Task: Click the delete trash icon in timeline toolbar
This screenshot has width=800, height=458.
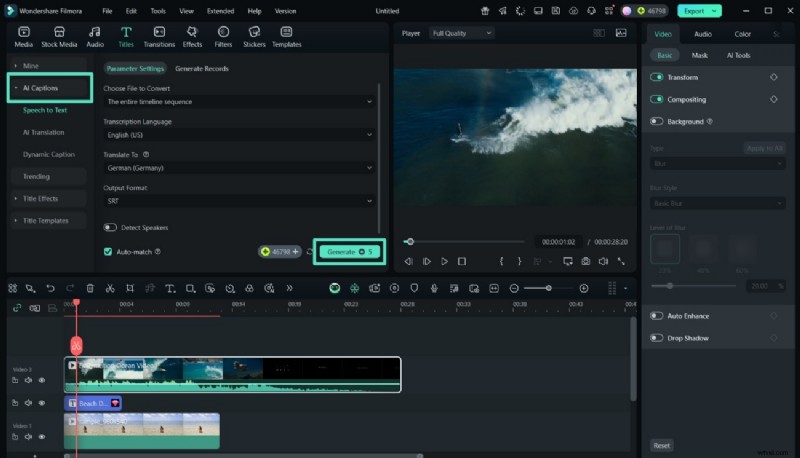Action: click(x=90, y=288)
